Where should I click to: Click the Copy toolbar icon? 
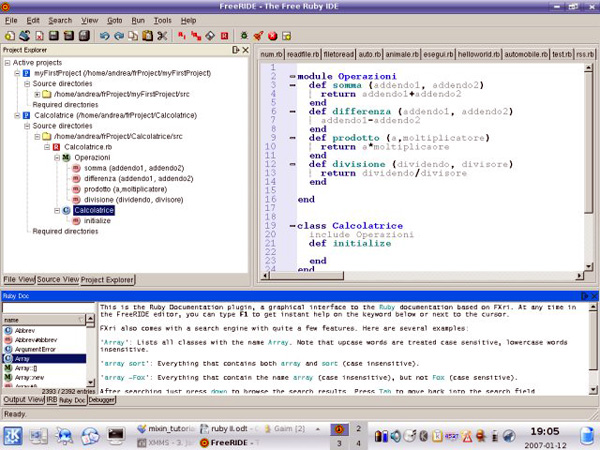point(133,36)
